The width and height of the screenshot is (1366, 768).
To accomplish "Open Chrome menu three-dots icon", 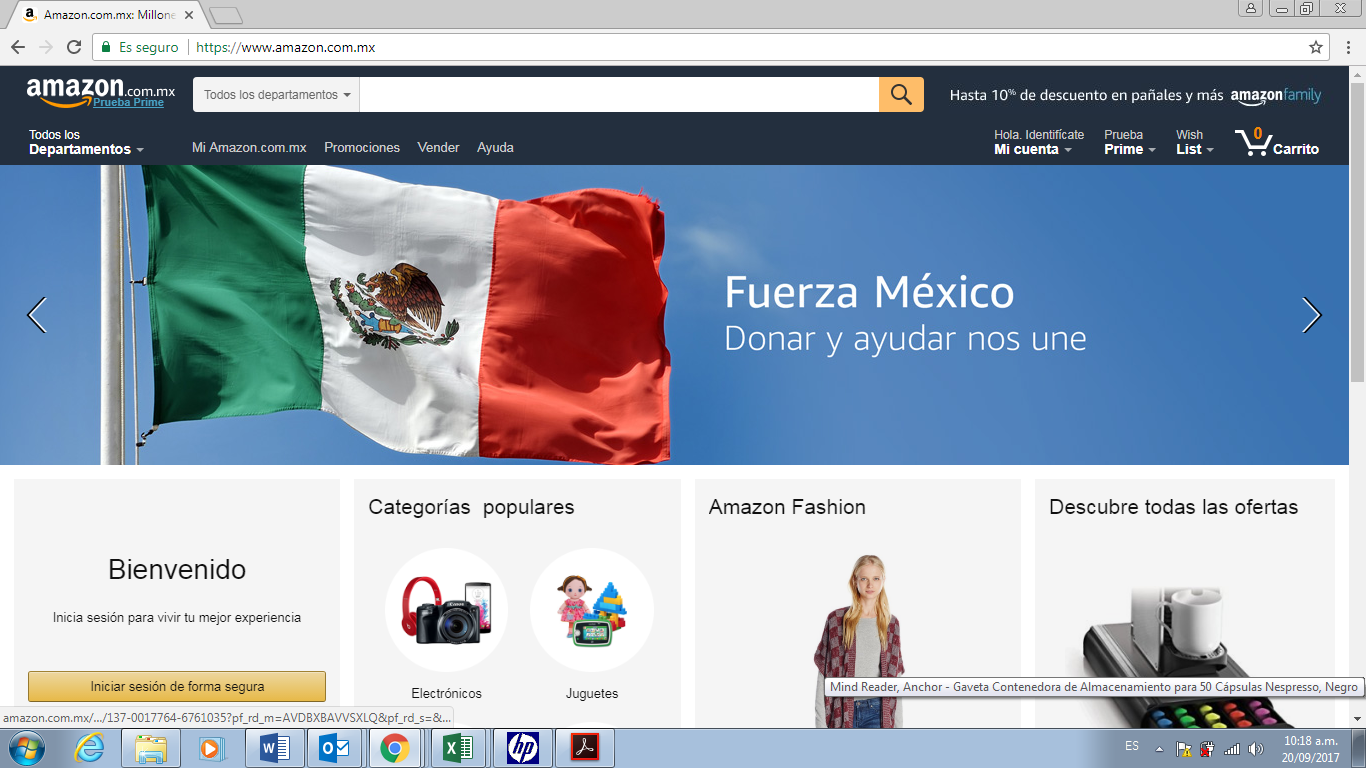I will tap(1346, 47).
